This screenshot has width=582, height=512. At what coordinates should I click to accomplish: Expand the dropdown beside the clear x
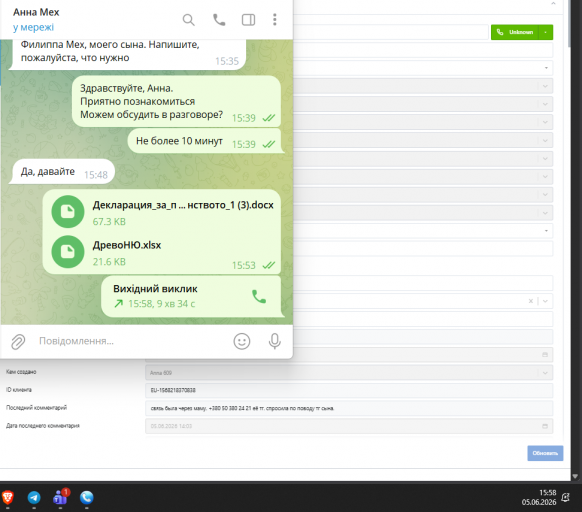pos(545,301)
